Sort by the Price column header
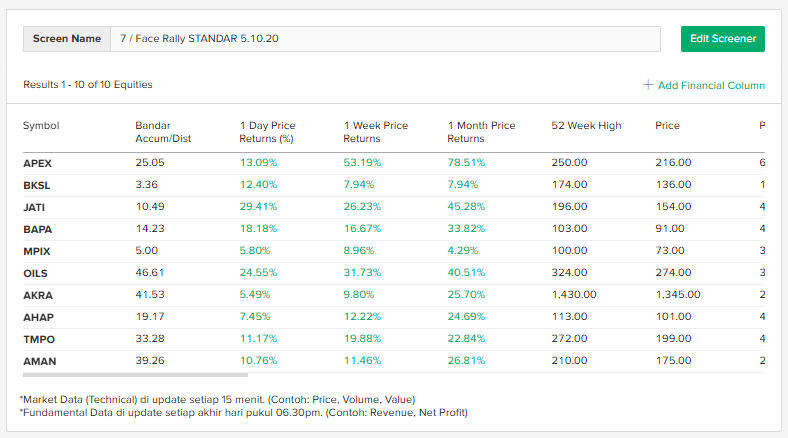This screenshot has height=438, width=788. [x=667, y=126]
